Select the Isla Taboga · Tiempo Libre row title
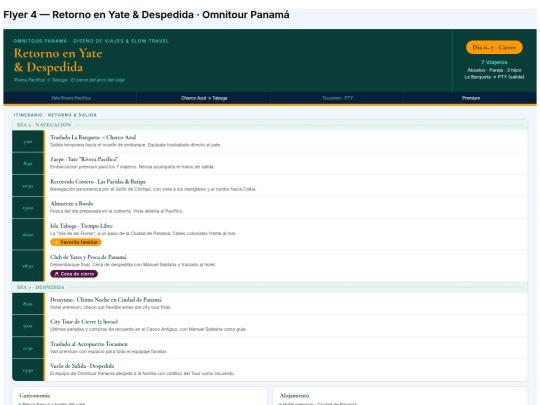The height and width of the screenshot is (405, 540). [x=81, y=226]
